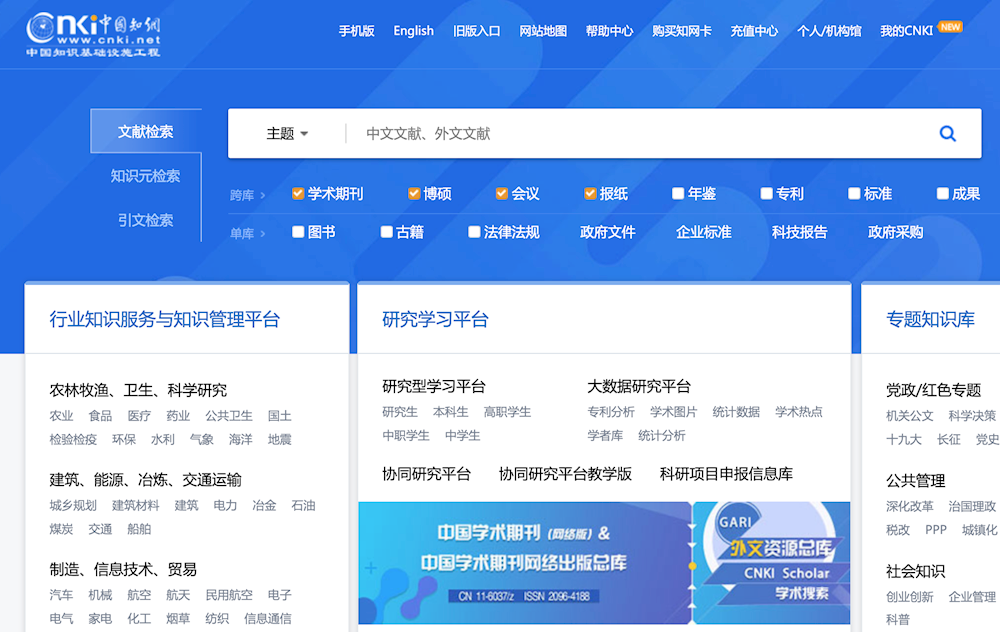The image size is (1000, 632).
Task: Uncheck the 会议 checkbox
Action: tap(502, 193)
